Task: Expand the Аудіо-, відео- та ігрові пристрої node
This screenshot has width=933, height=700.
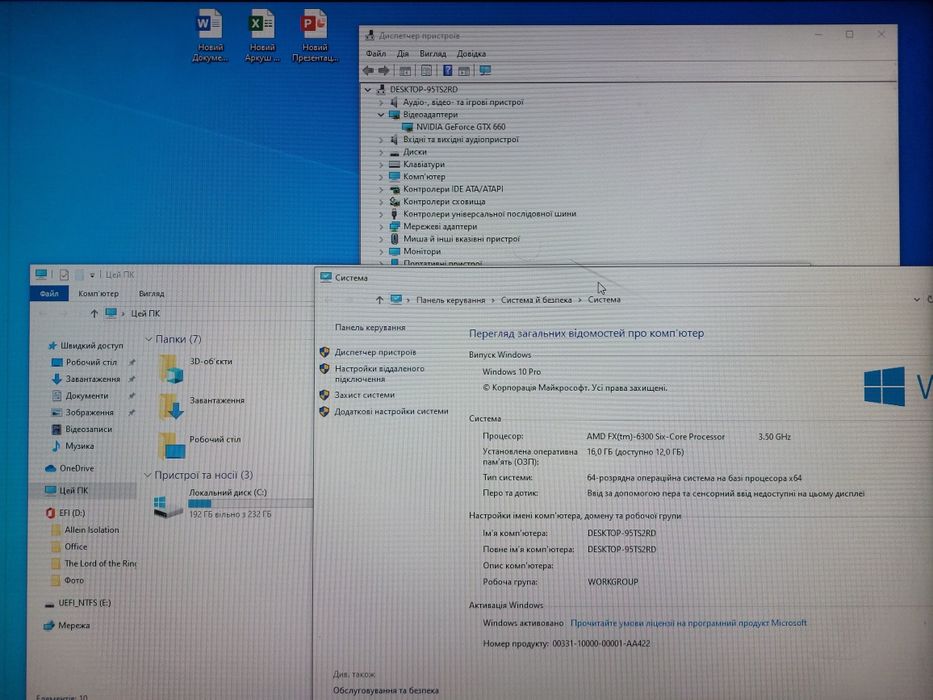Action: tap(381, 102)
